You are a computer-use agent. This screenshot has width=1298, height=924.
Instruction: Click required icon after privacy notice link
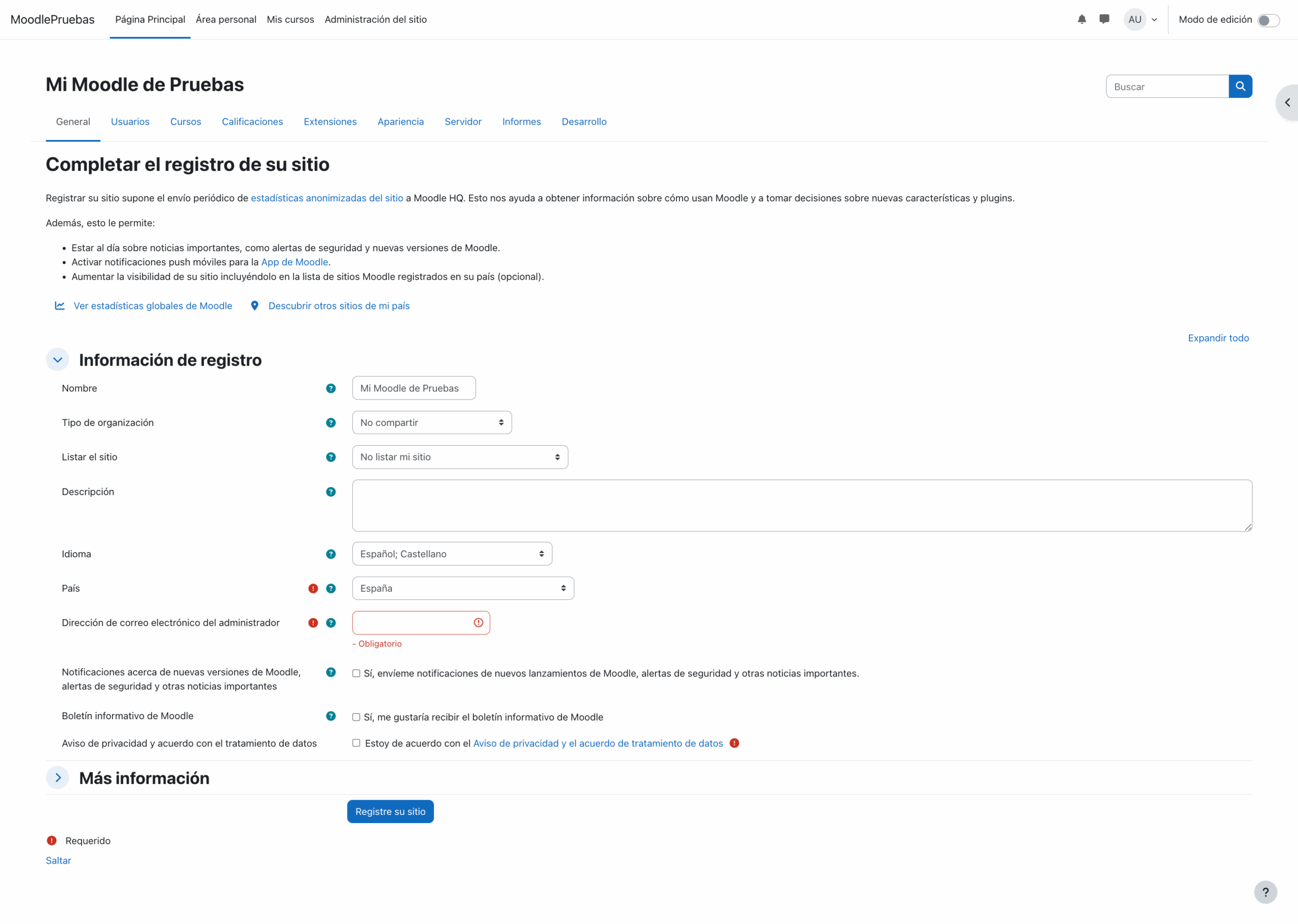[x=734, y=743]
